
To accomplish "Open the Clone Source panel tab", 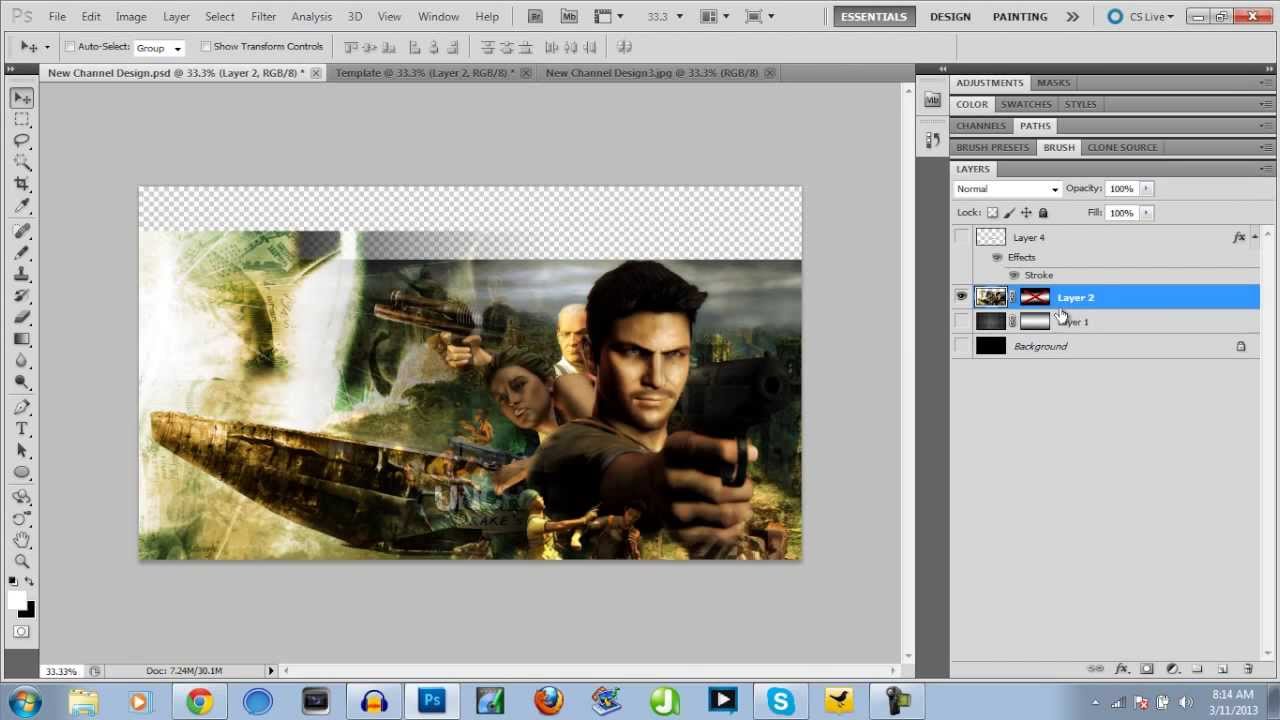I will click(1122, 147).
